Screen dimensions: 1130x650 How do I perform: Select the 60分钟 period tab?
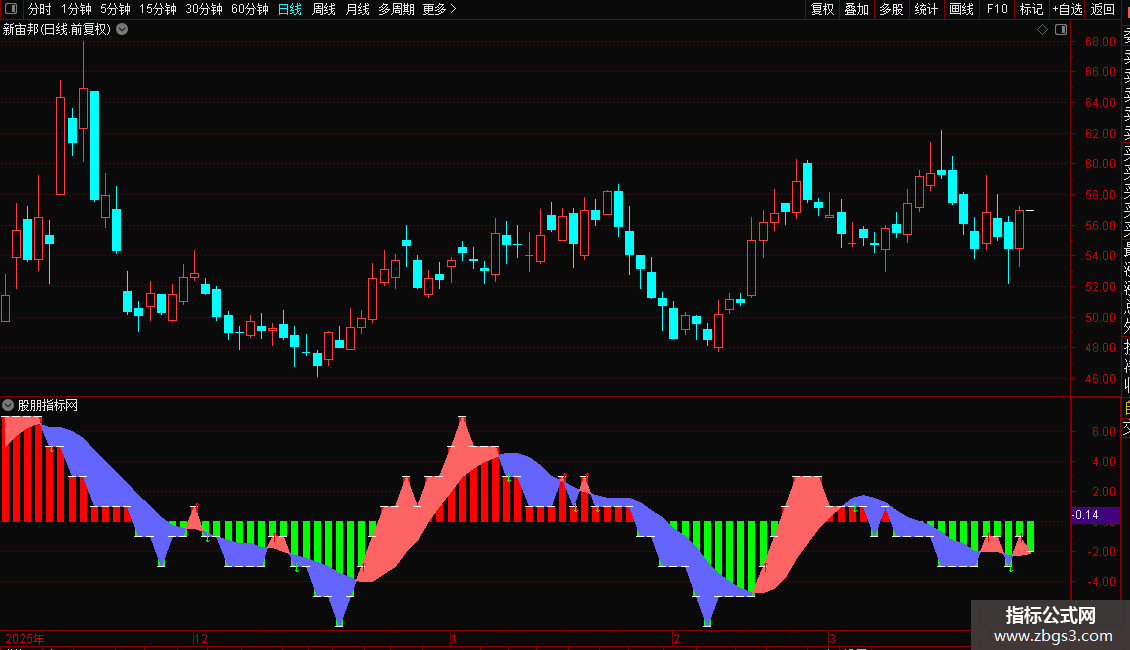click(250, 9)
